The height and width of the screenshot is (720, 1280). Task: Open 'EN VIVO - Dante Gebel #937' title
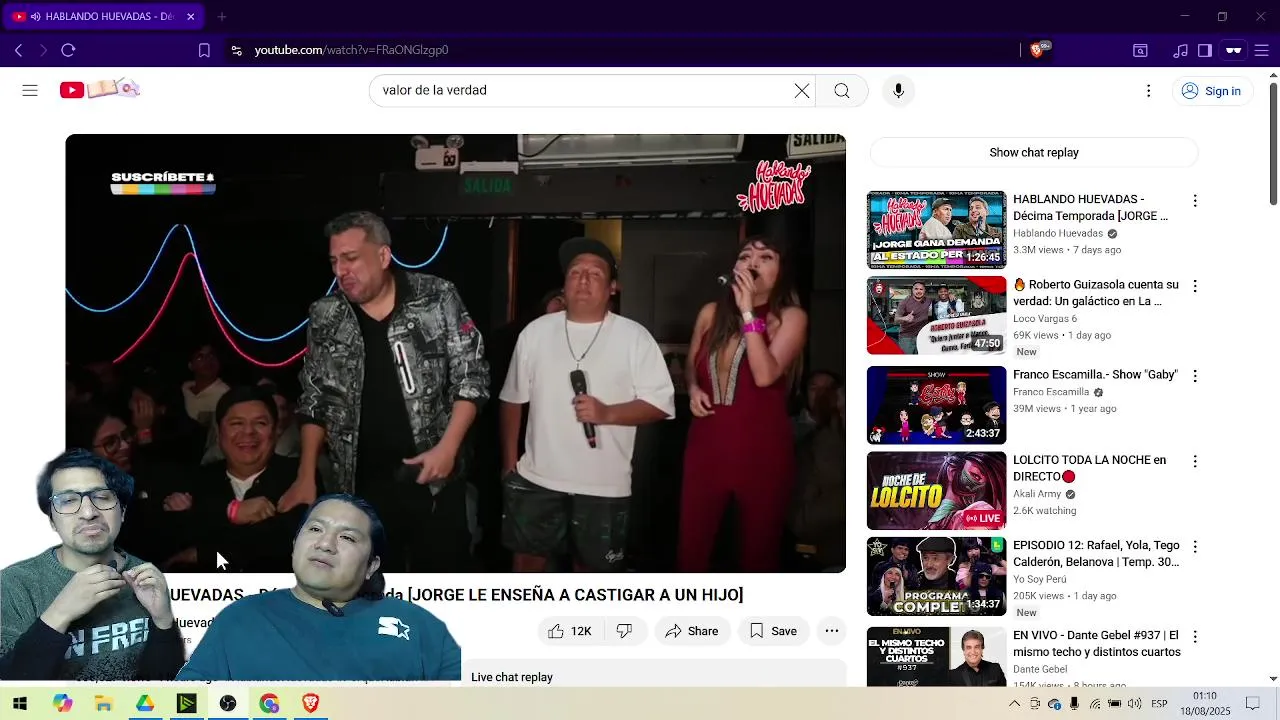(x=1097, y=643)
